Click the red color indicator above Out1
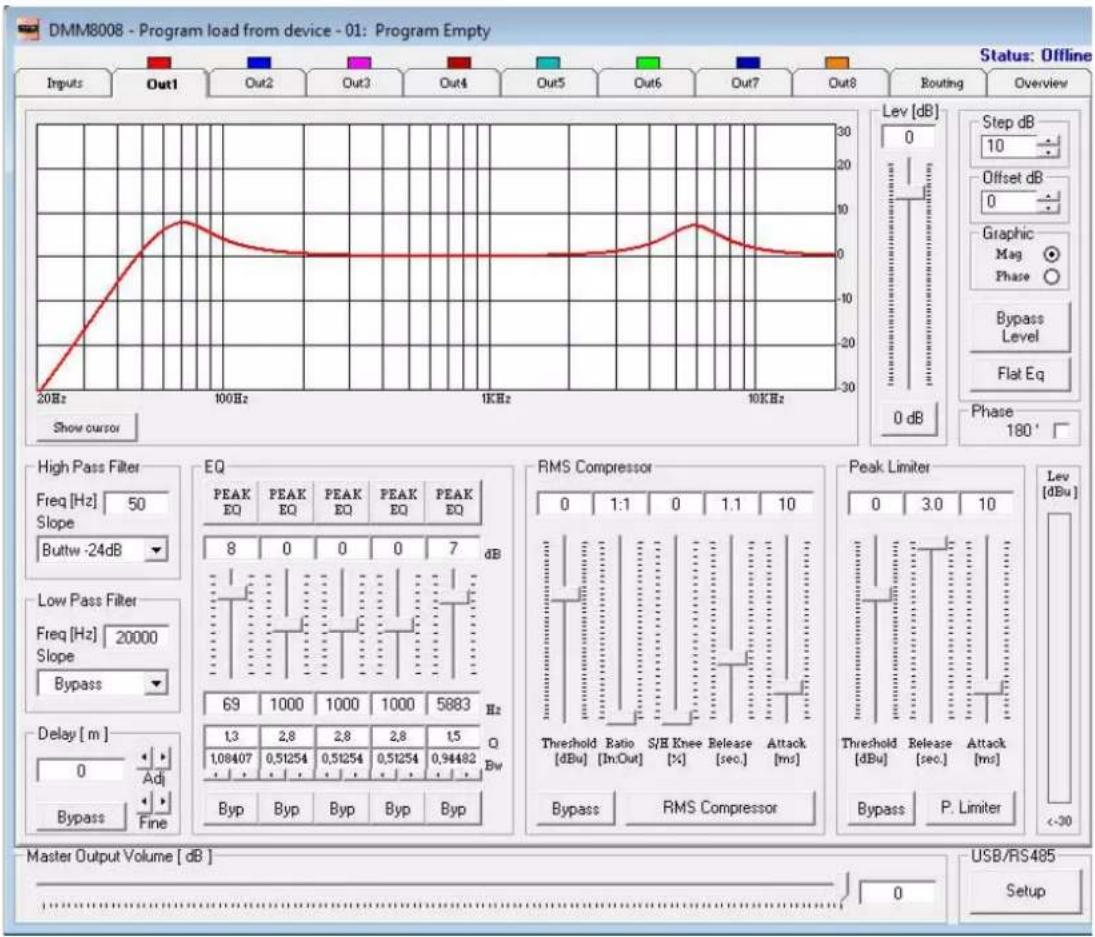The image size is (1095, 937). pos(159,63)
